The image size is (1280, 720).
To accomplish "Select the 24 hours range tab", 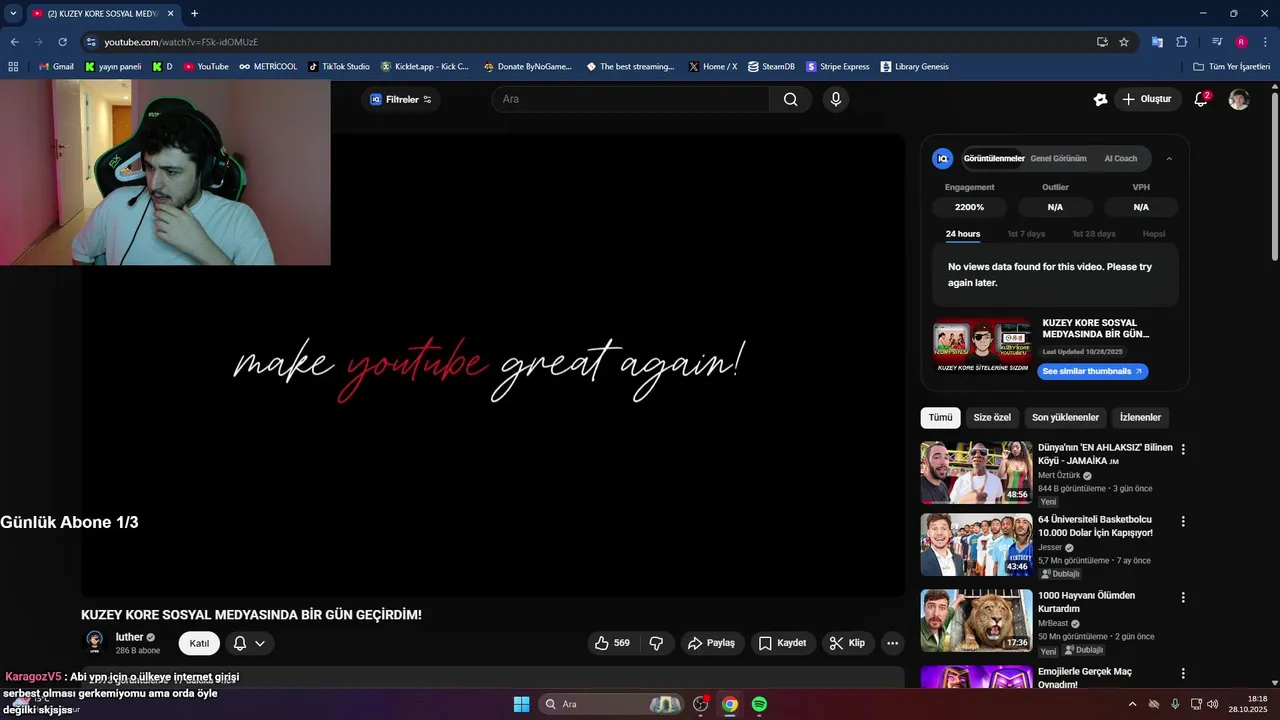I will pyautogui.click(x=963, y=234).
